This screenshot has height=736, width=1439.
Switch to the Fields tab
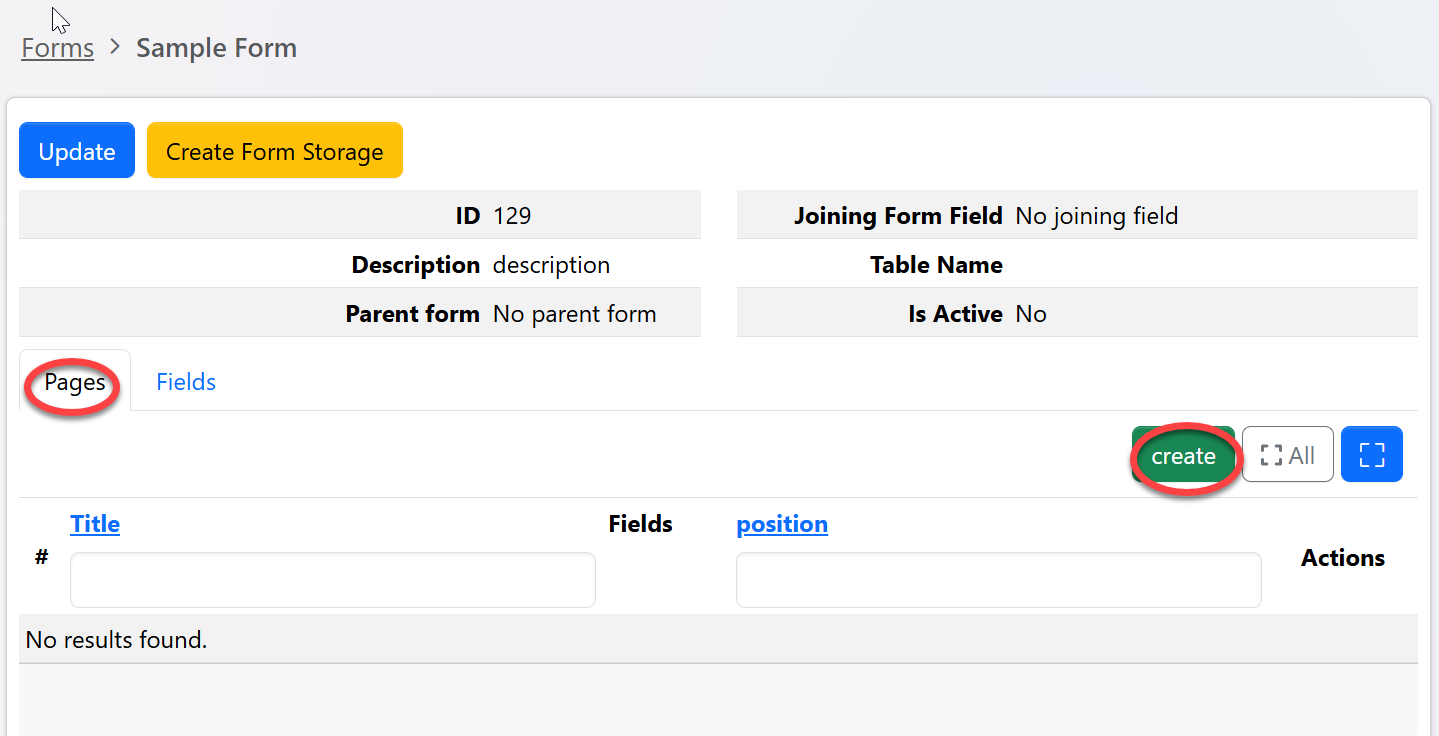point(186,382)
